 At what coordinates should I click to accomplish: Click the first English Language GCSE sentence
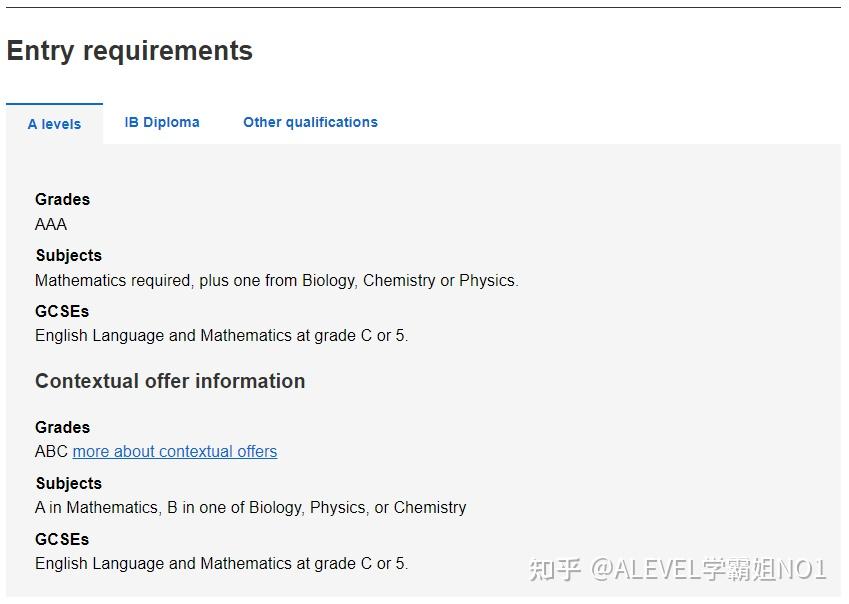tap(221, 336)
